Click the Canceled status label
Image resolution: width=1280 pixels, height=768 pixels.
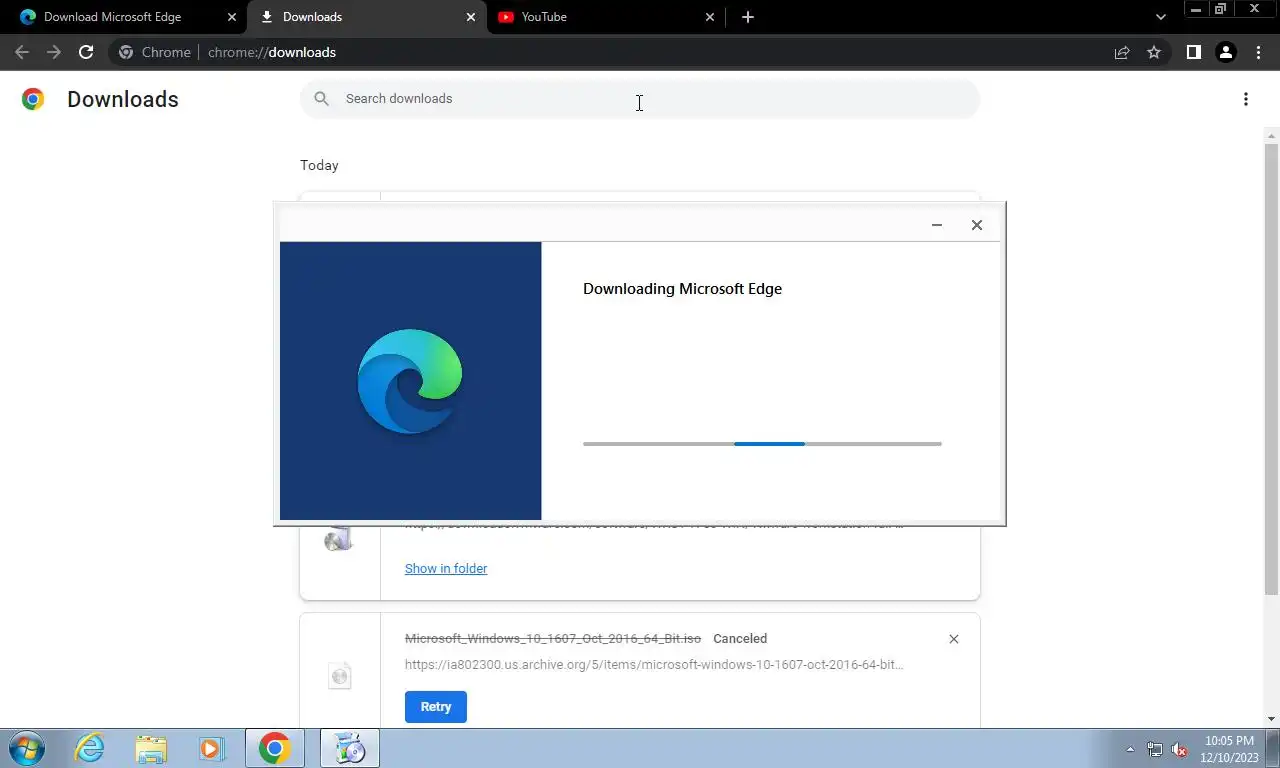click(x=740, y=639)
